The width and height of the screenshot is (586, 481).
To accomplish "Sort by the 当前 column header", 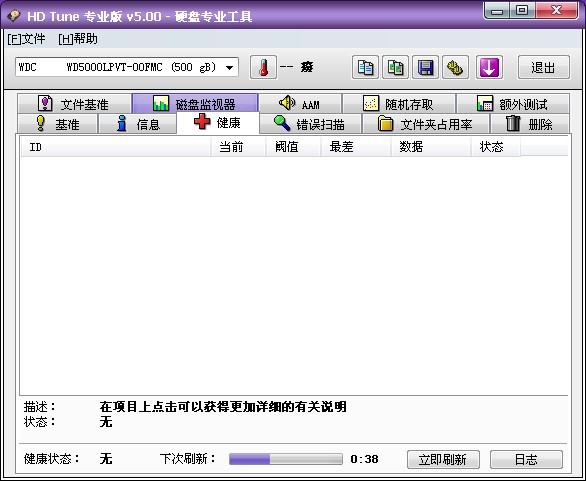I will pyautogui.click(x=238, y=147).
